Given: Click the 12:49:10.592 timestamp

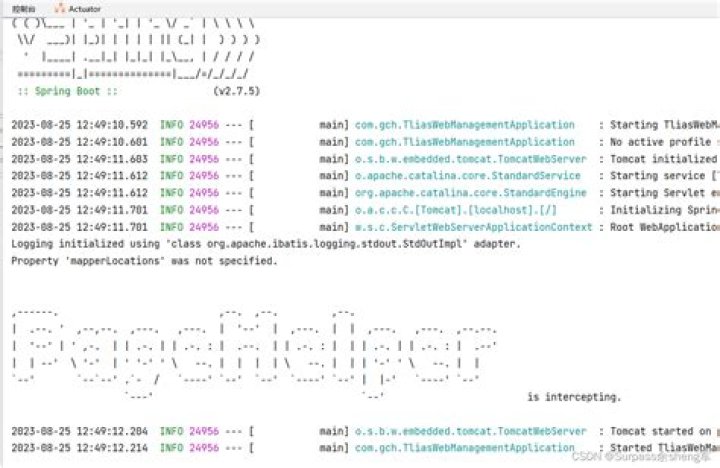Looking at the screenshot, I should pos(112,125).
